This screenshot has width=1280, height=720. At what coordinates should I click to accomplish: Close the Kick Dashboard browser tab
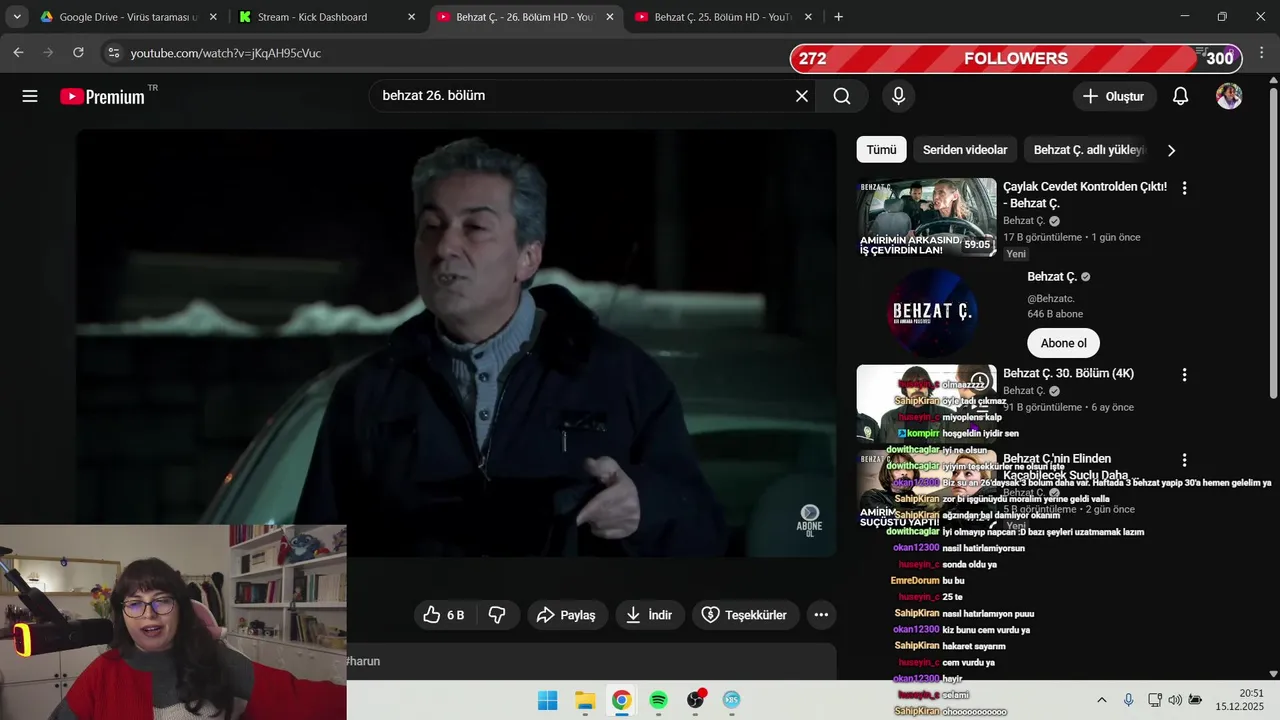click(411, 17)
